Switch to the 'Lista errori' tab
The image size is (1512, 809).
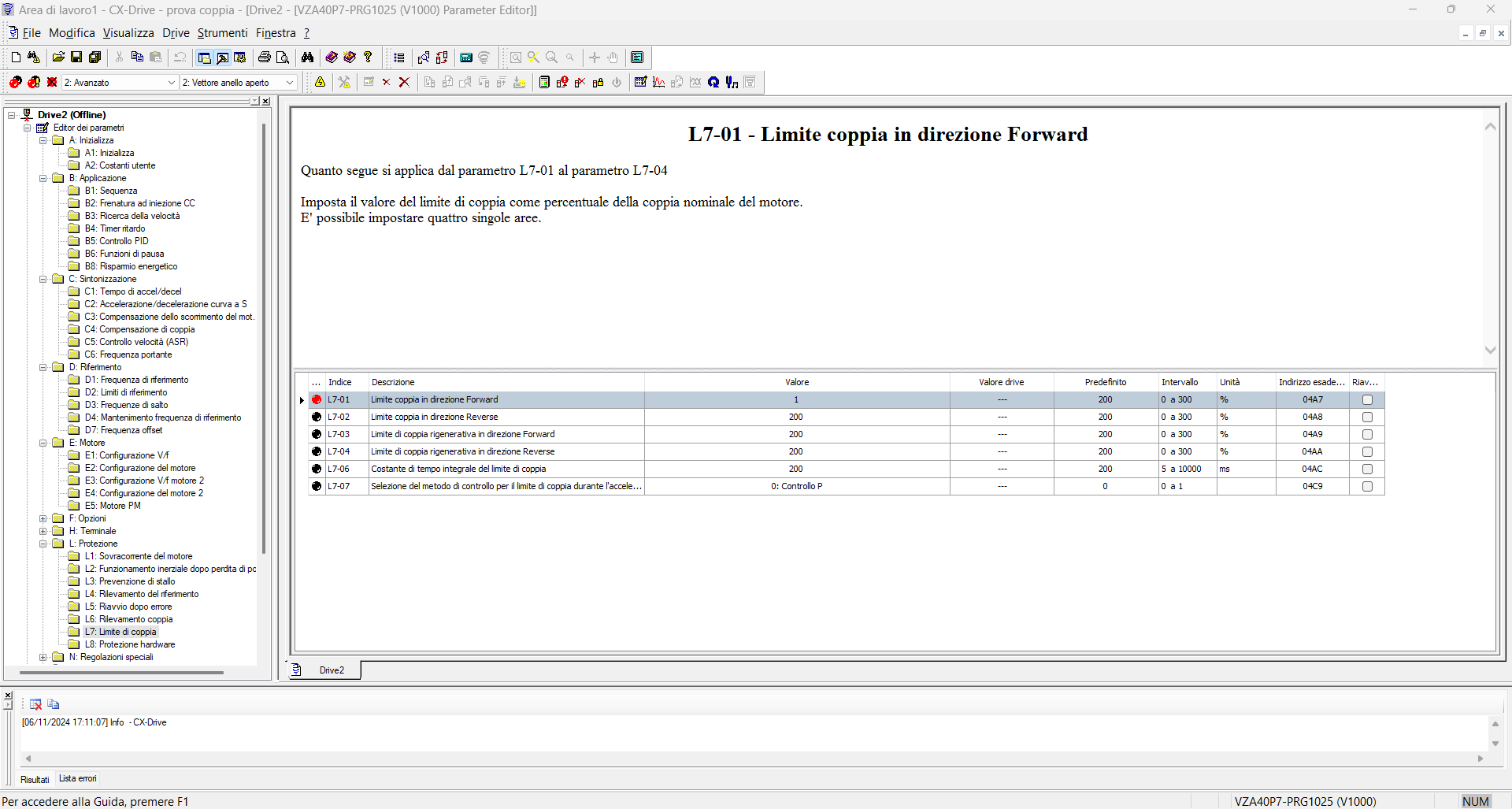pyautogui.click(x=78, y=778)
